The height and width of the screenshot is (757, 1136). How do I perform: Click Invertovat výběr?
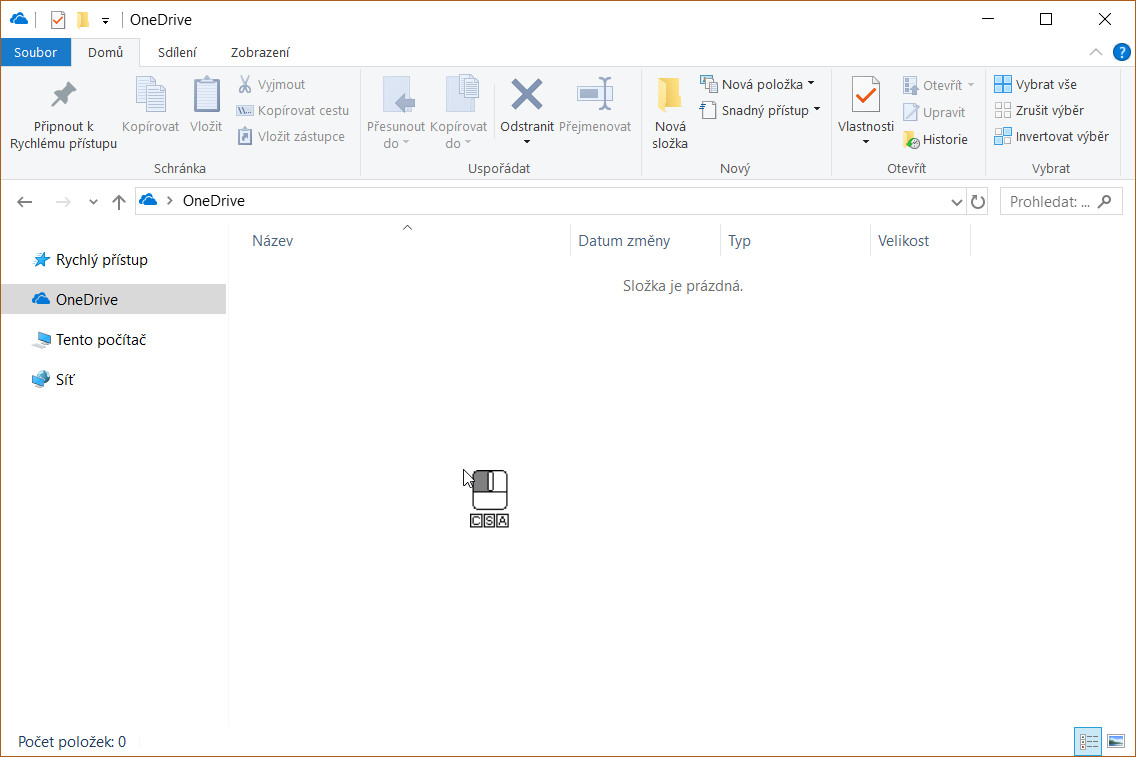[x=1051, y=136]
